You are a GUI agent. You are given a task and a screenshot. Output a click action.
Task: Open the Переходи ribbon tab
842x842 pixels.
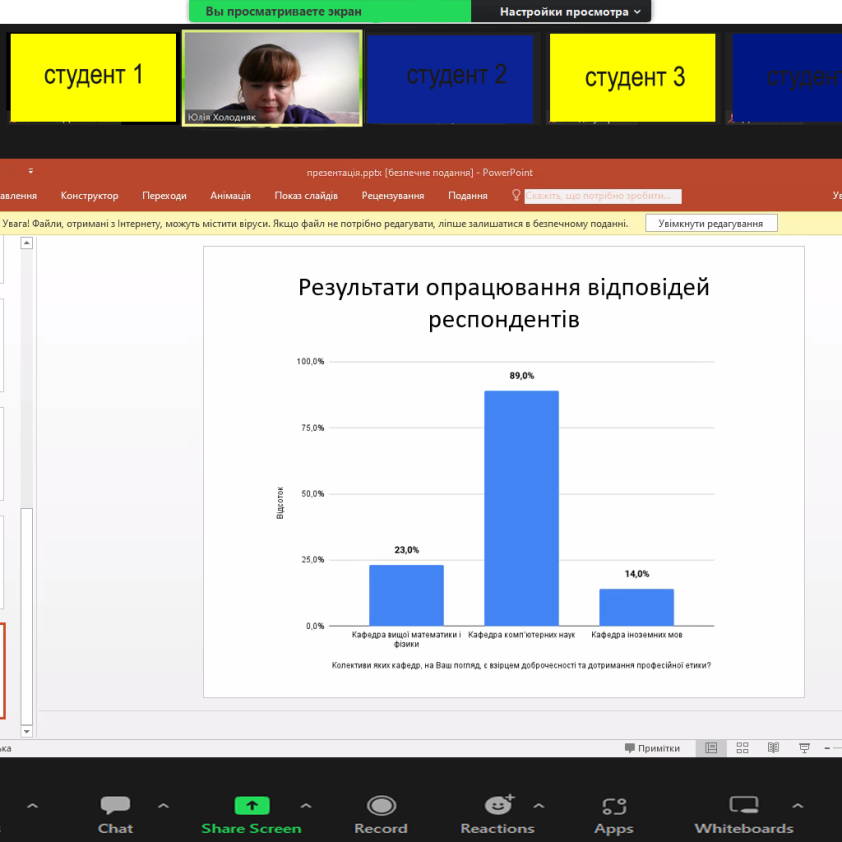[164, 195]
